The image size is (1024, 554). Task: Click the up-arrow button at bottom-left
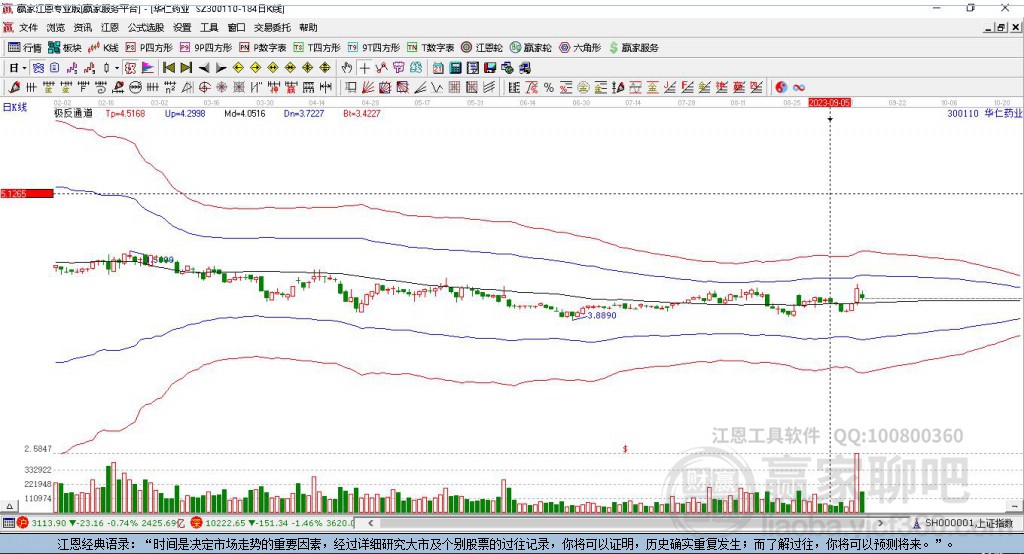pyautogui.click(x=9, y=506)
